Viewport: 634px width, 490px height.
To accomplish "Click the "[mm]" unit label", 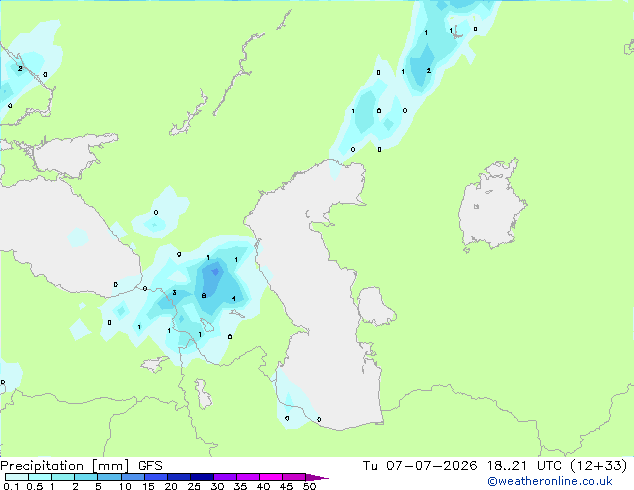I will coord(110,466).
